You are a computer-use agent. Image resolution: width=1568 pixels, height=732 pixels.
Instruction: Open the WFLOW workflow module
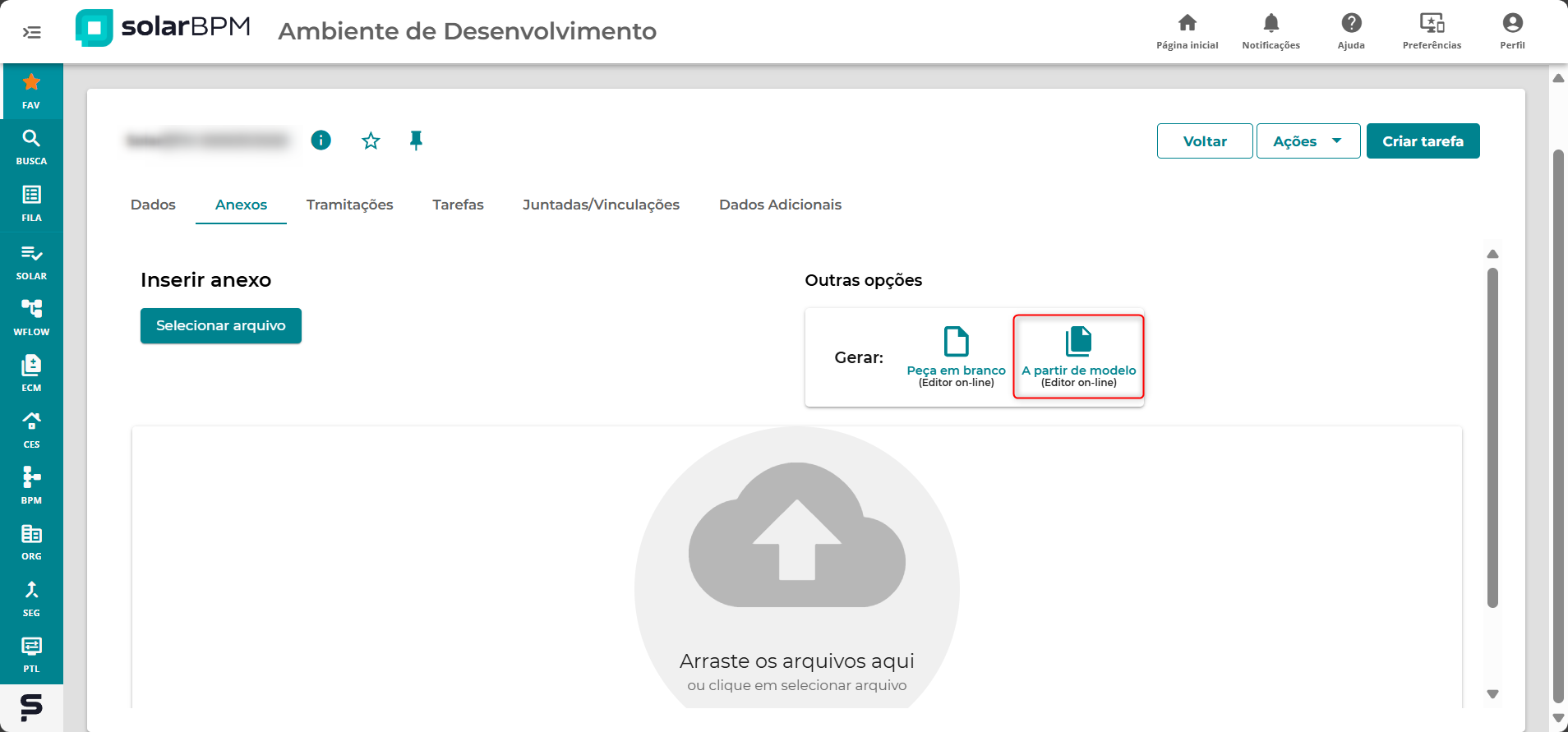click(x=31, y=316)
